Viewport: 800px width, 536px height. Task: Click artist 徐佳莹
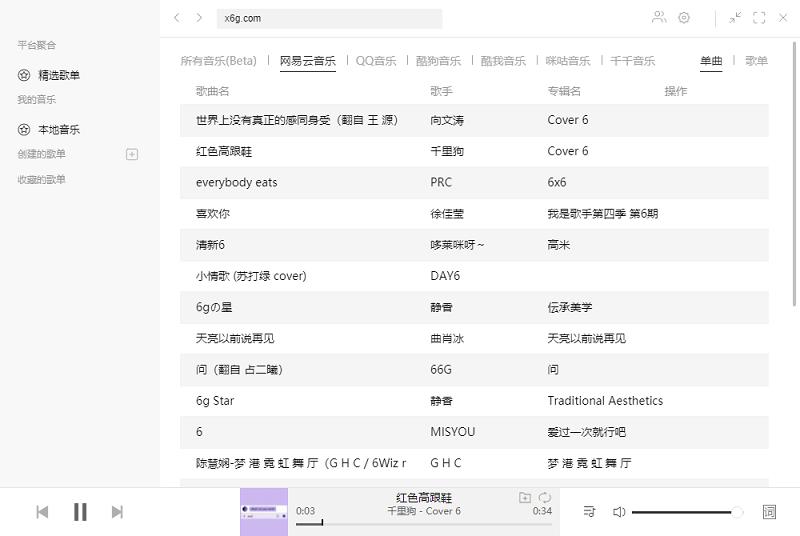447,214
